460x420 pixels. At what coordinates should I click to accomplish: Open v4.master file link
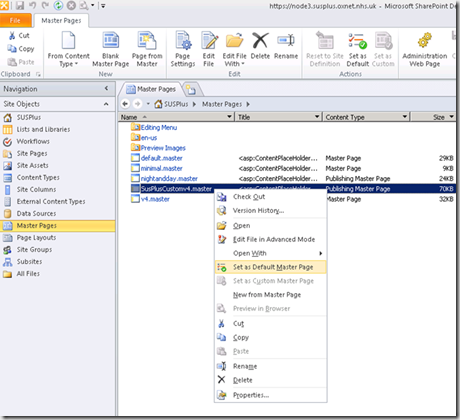point(155,199)
